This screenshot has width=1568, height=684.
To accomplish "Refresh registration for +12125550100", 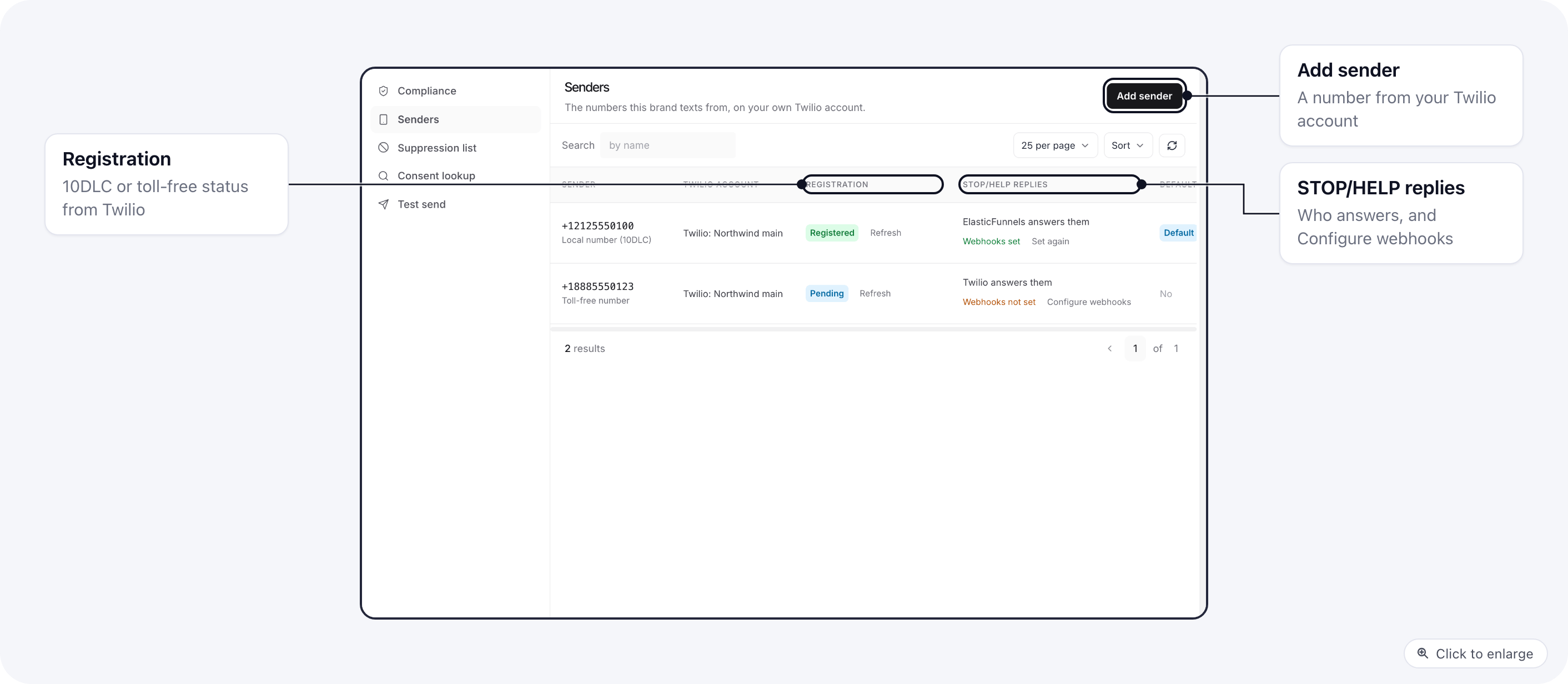I will (885, 233).
